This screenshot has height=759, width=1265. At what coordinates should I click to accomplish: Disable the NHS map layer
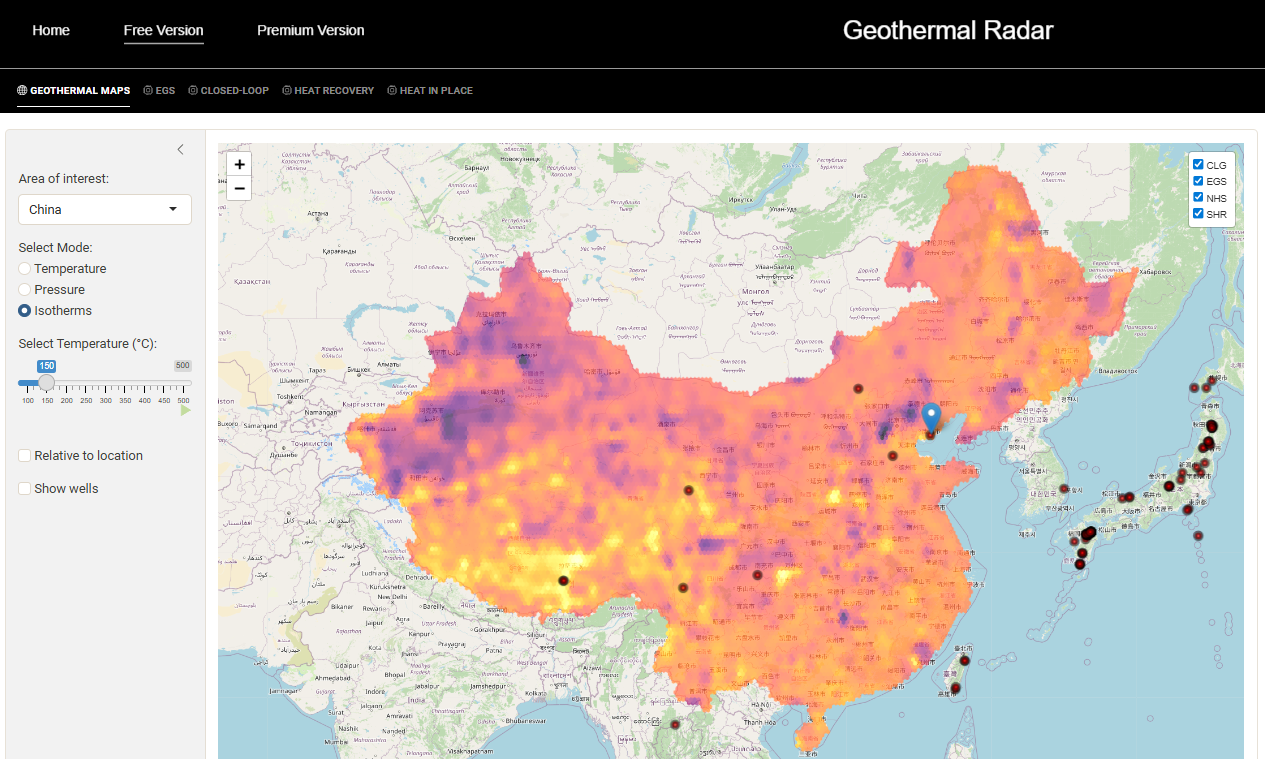(1198, 198)
